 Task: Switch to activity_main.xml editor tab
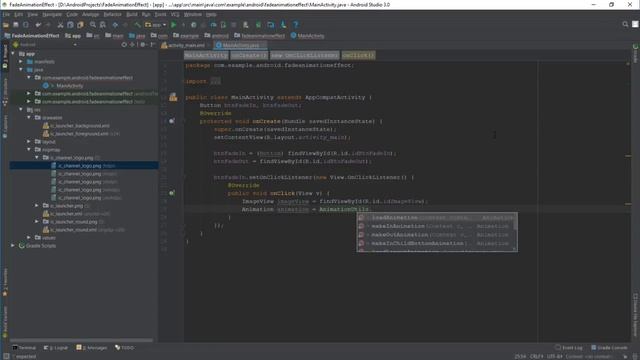tap(185, 45)
